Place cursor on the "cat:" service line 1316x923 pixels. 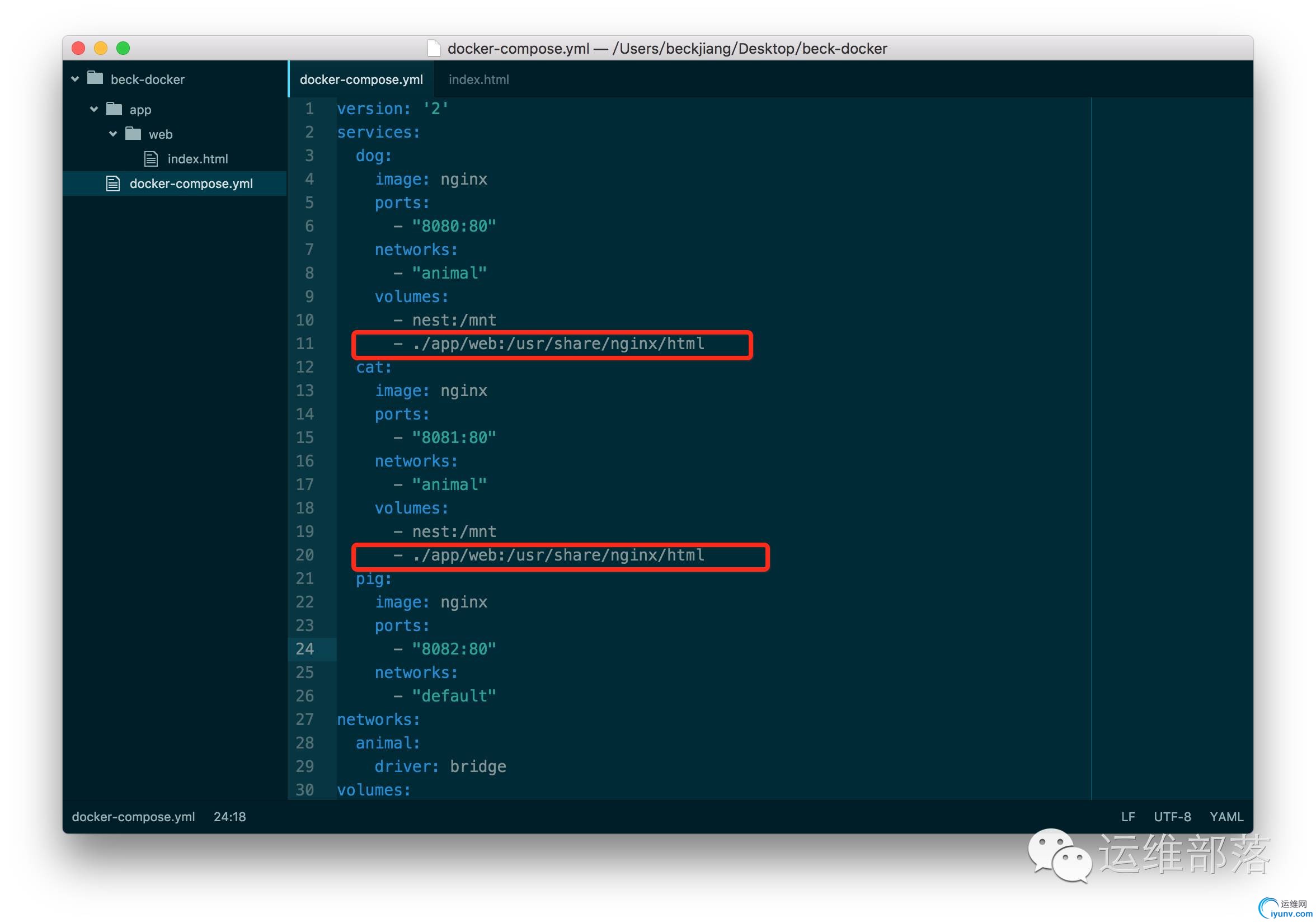point(374,366)
